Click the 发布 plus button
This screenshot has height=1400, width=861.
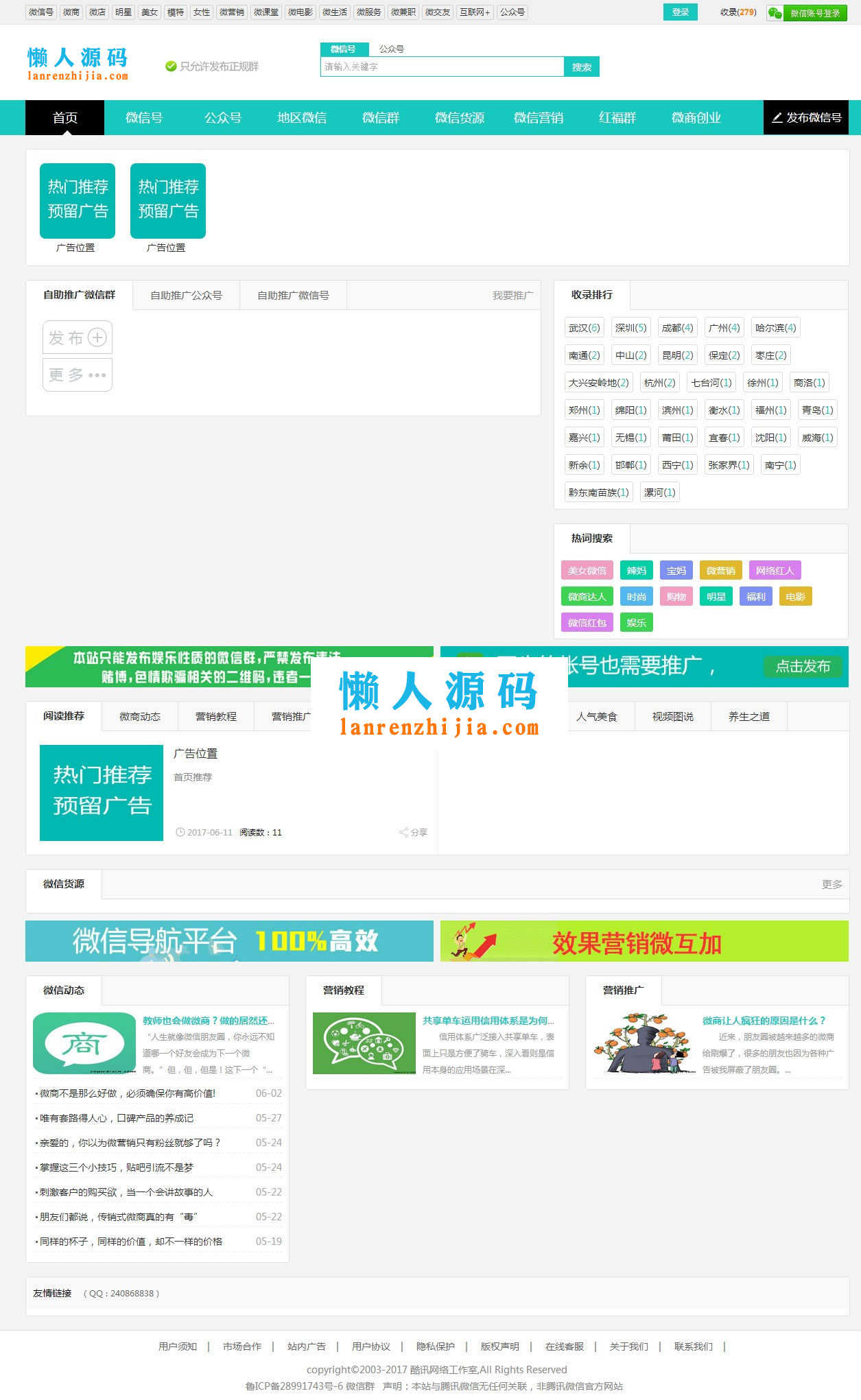pos(78,337)
